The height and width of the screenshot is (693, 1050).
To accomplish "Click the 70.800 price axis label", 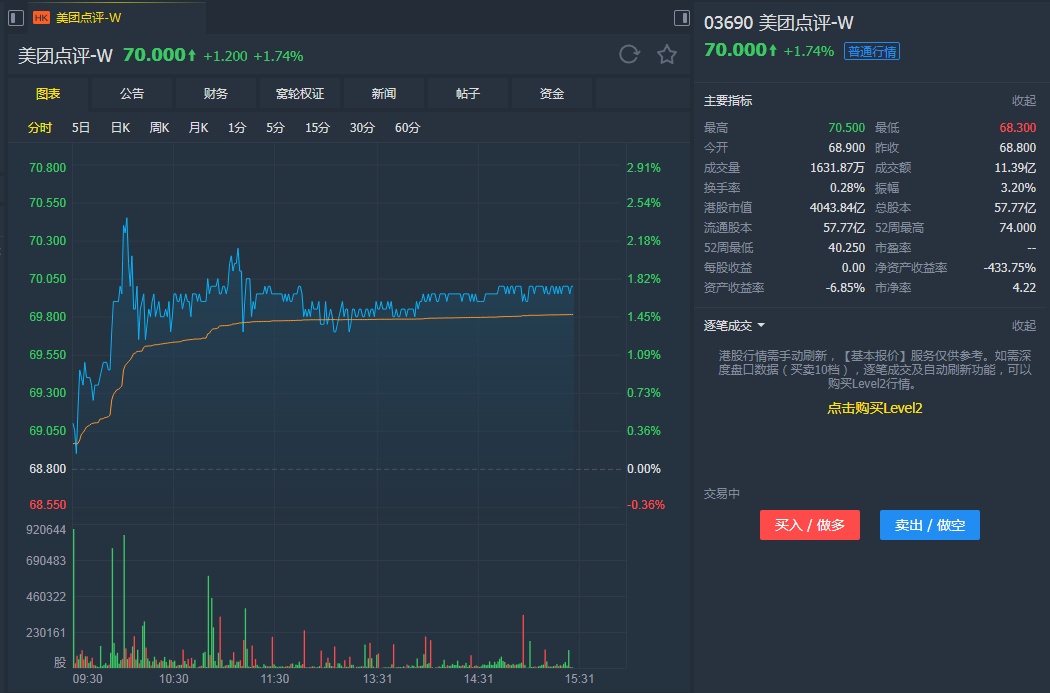I will pyautogui.click(x=48, y=167).
